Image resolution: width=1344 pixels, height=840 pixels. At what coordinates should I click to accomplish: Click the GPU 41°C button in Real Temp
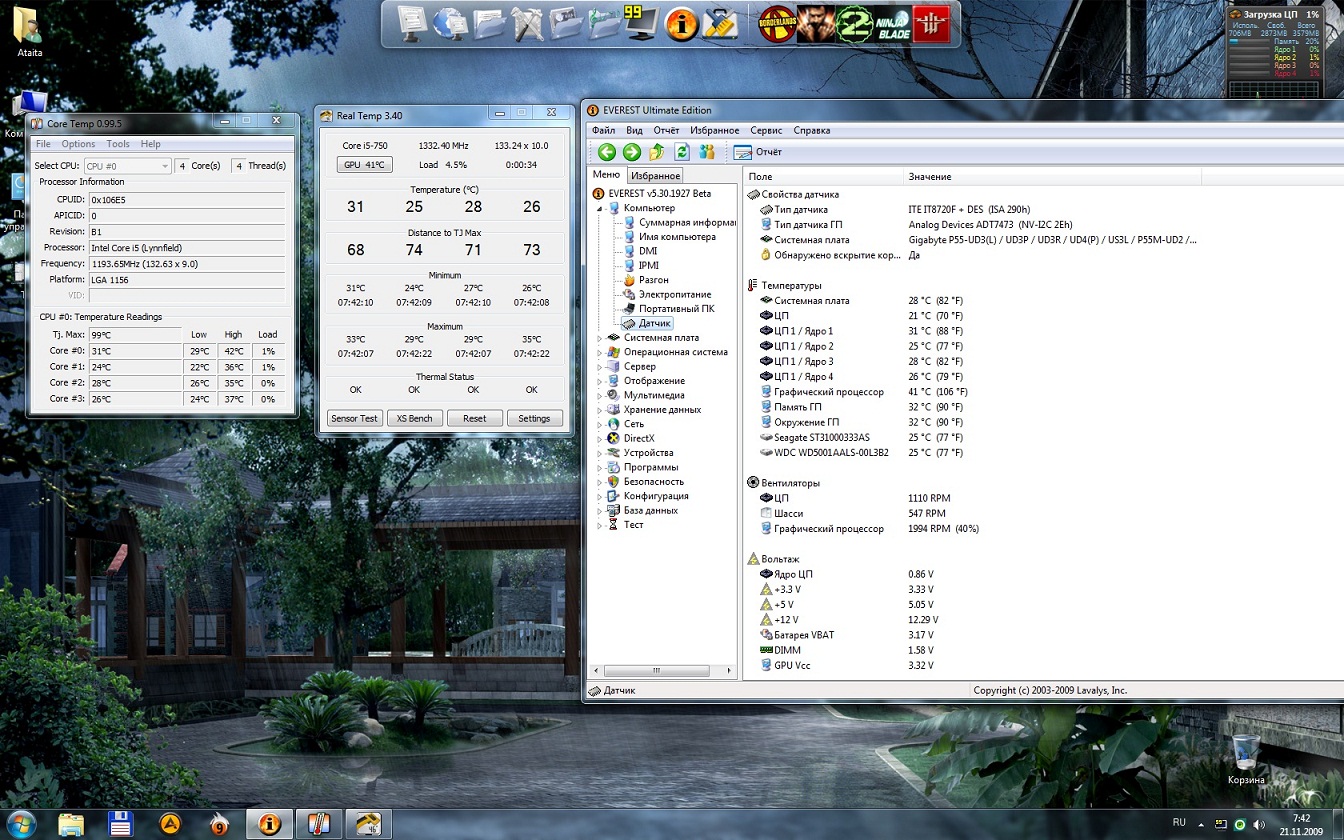click(365, 165)
